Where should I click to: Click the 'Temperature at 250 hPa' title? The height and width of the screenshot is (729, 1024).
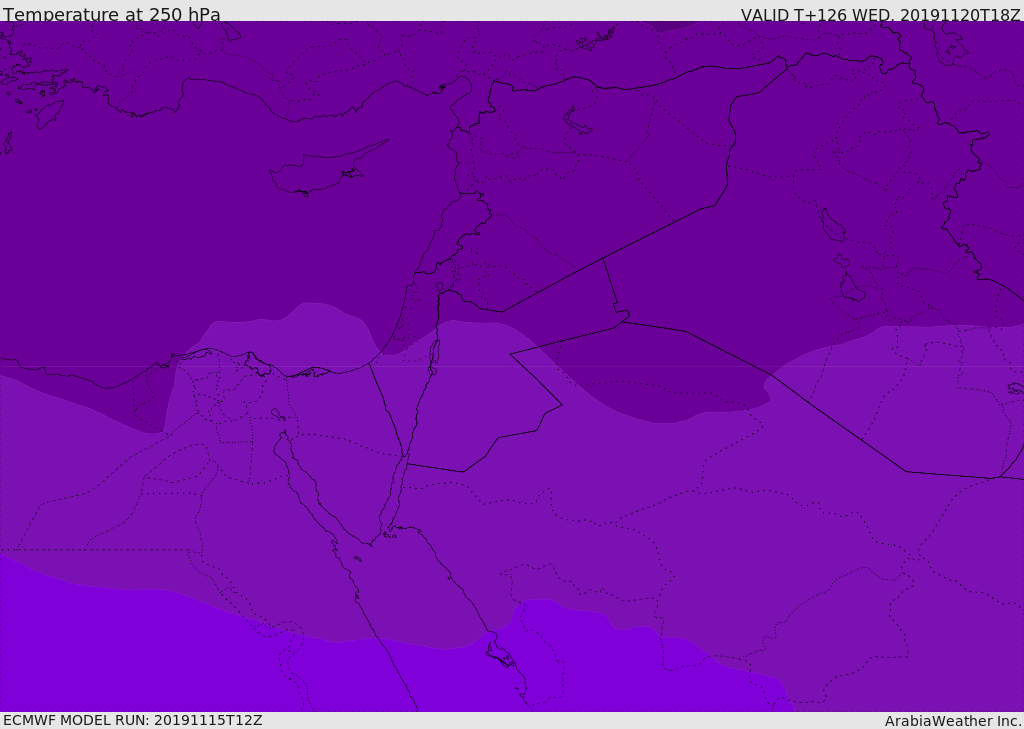(112, 14)
